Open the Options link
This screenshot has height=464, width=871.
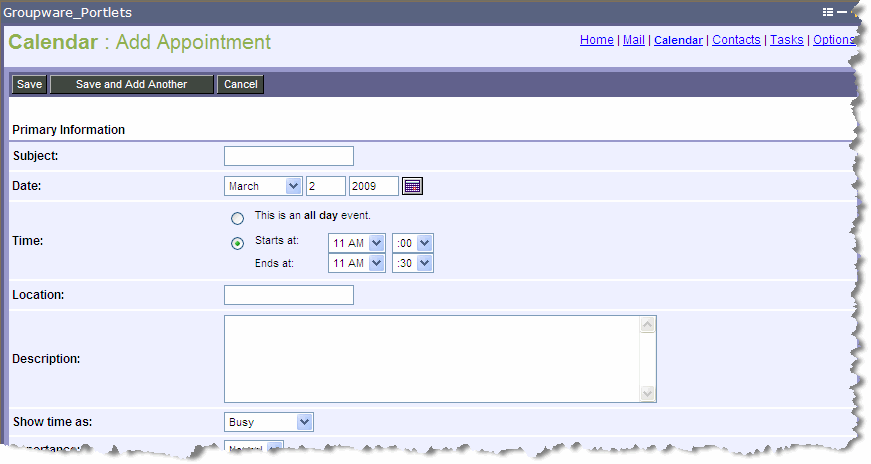[834, 40]
